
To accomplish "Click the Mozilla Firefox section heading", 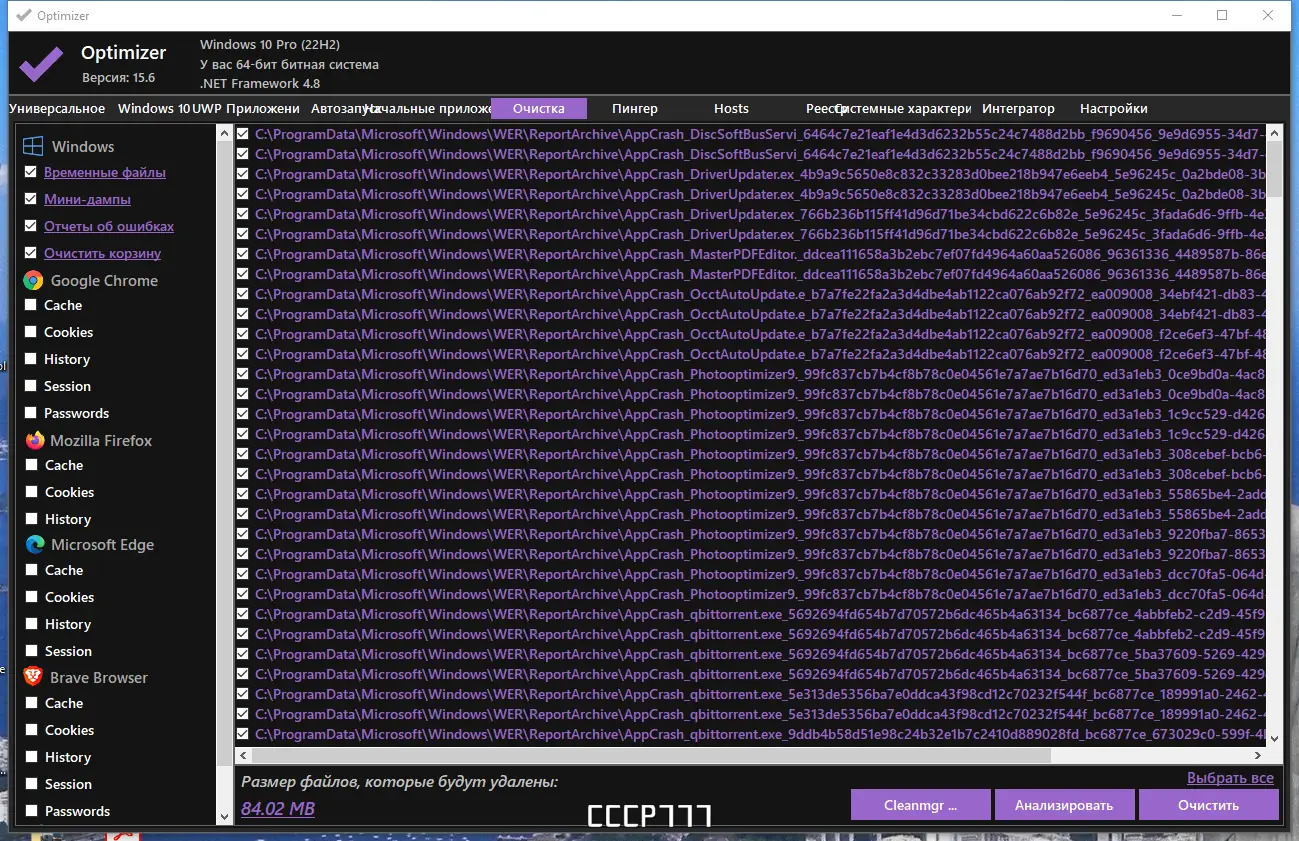I will tap(101, 440).
